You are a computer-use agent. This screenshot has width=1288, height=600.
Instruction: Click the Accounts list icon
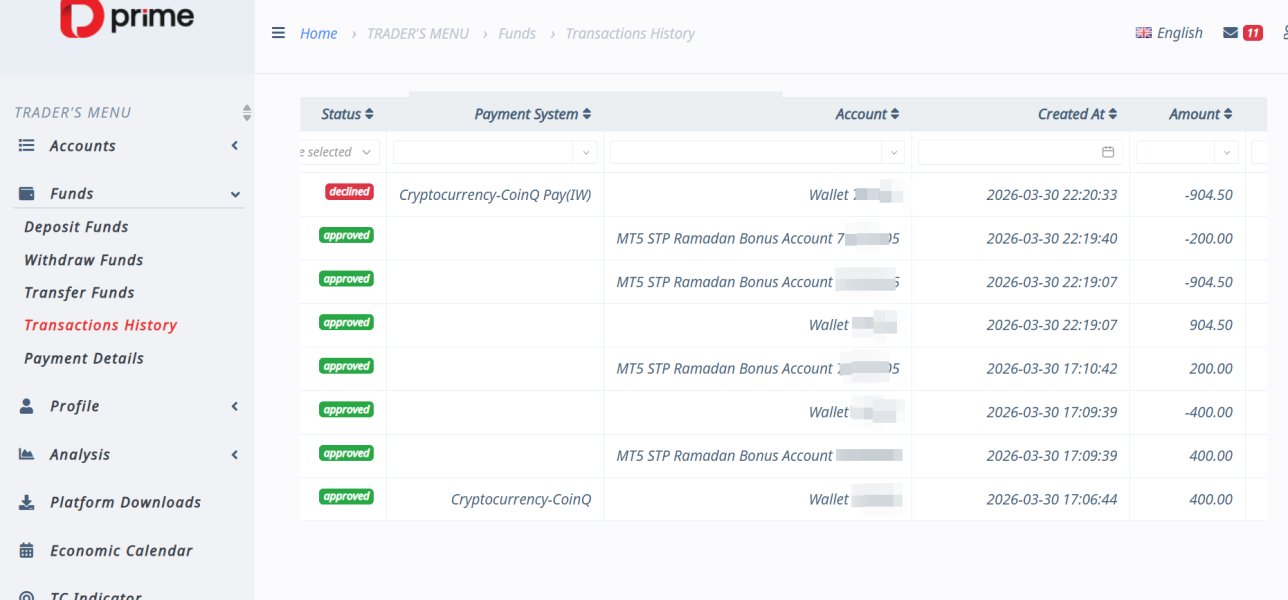(27, 146)
